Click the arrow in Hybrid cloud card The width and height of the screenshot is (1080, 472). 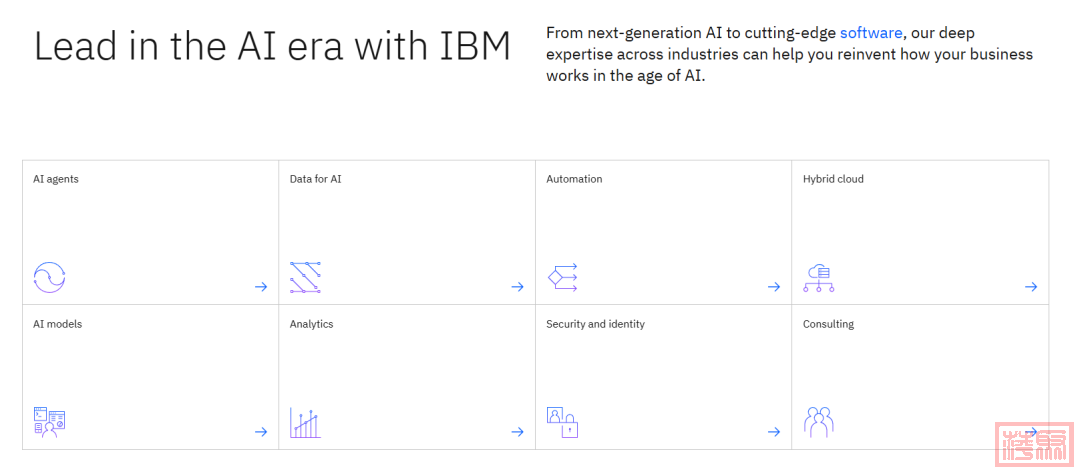point(1030,287)
